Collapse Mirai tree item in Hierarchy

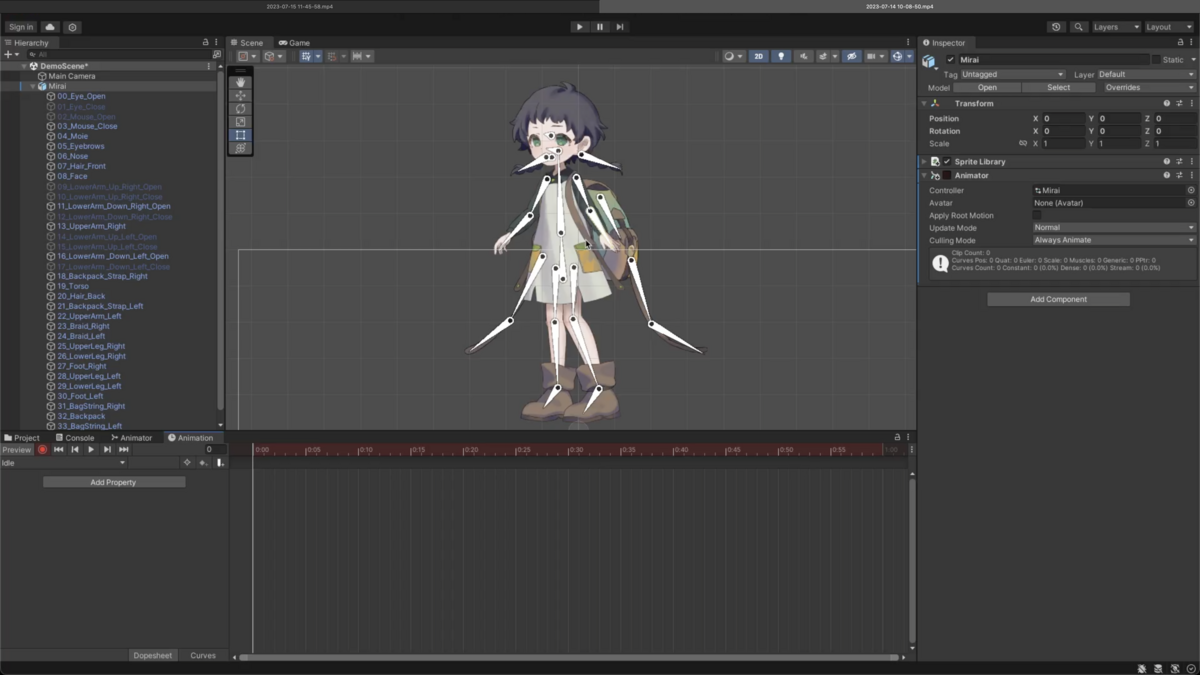(33, 86)
